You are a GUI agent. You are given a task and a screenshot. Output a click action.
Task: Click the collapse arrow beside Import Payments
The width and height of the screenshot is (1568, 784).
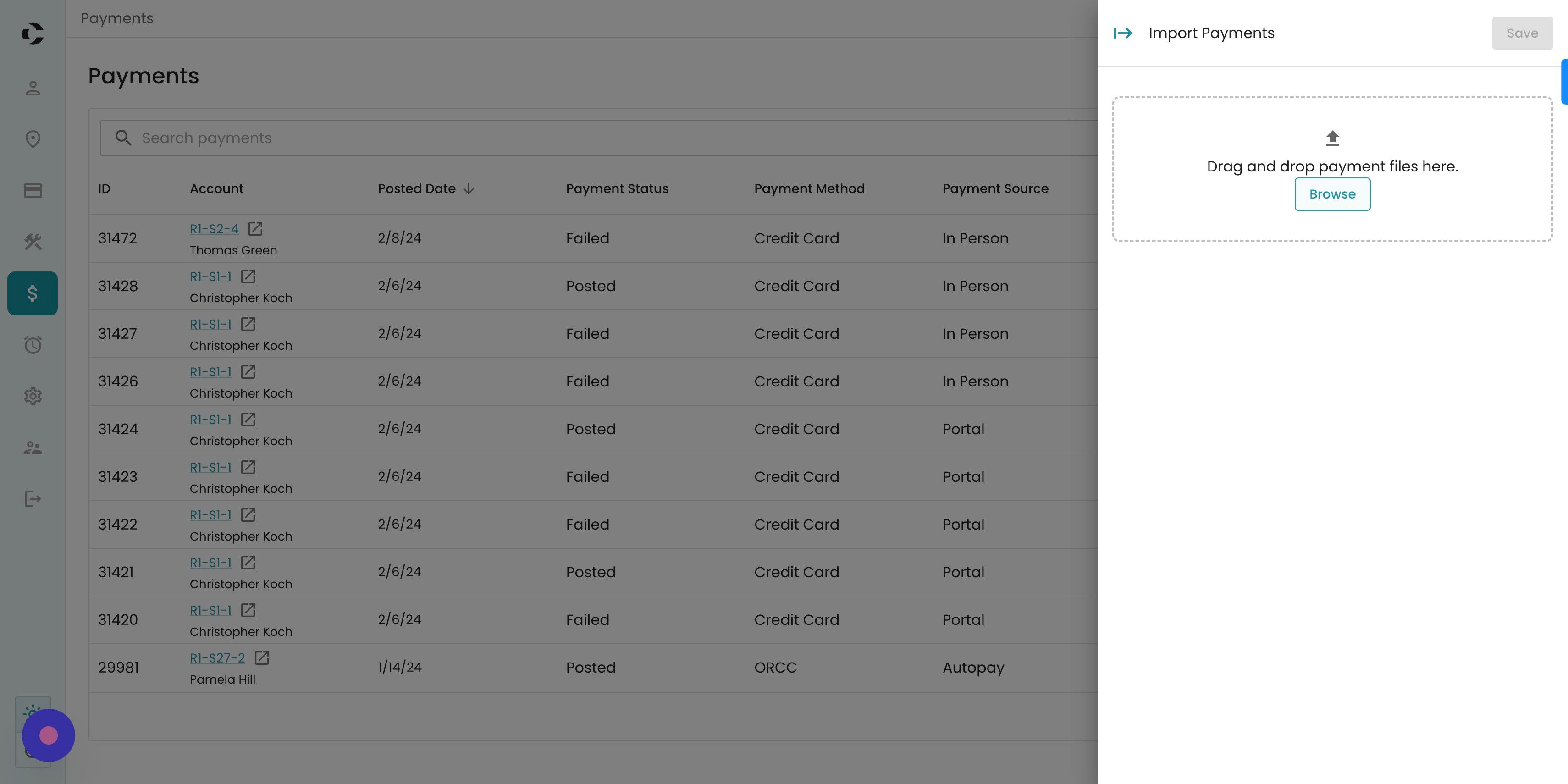[1122, 33]
